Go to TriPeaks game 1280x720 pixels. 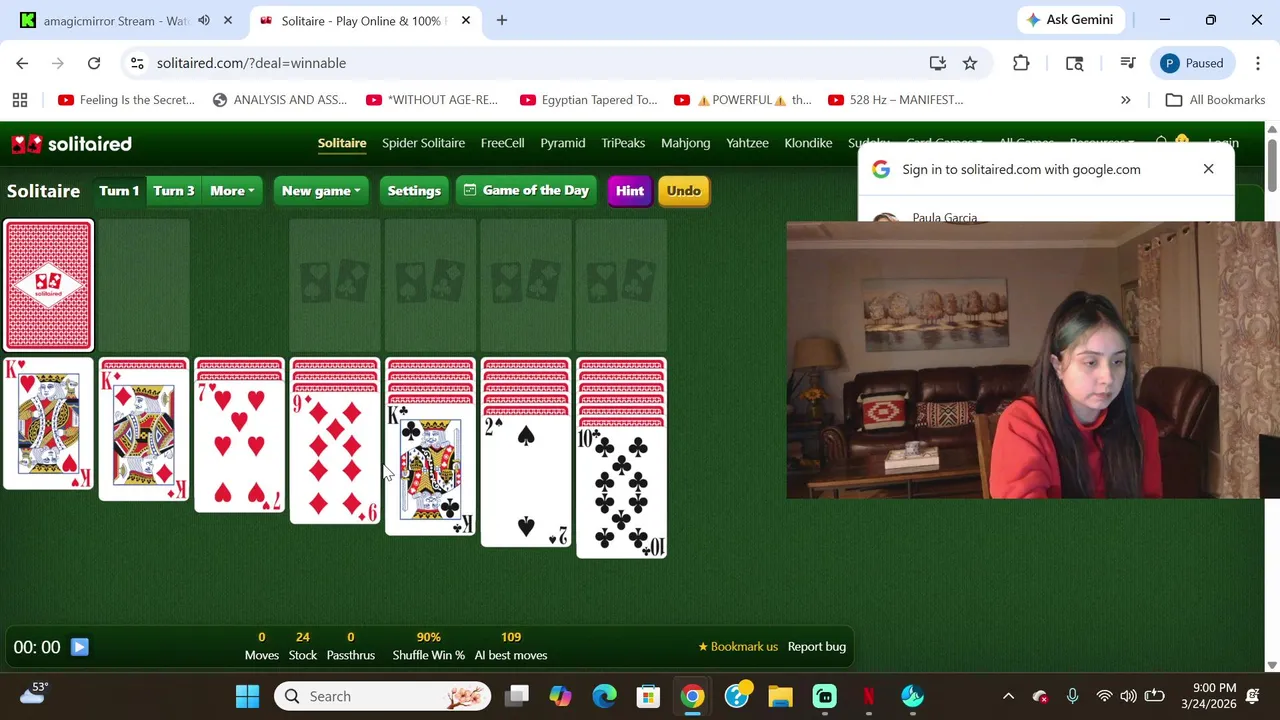coord(623,143)
